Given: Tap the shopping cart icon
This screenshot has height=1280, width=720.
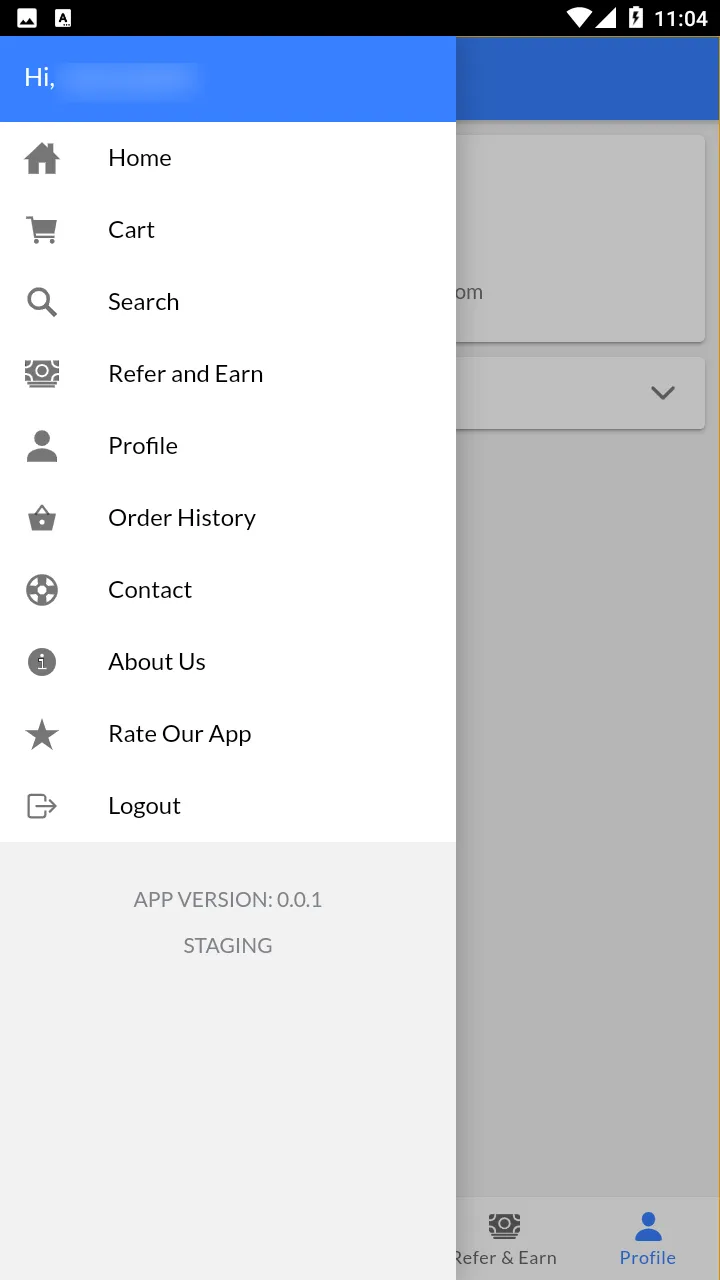Looking at the screenshot, I should [x=42, y=230].
